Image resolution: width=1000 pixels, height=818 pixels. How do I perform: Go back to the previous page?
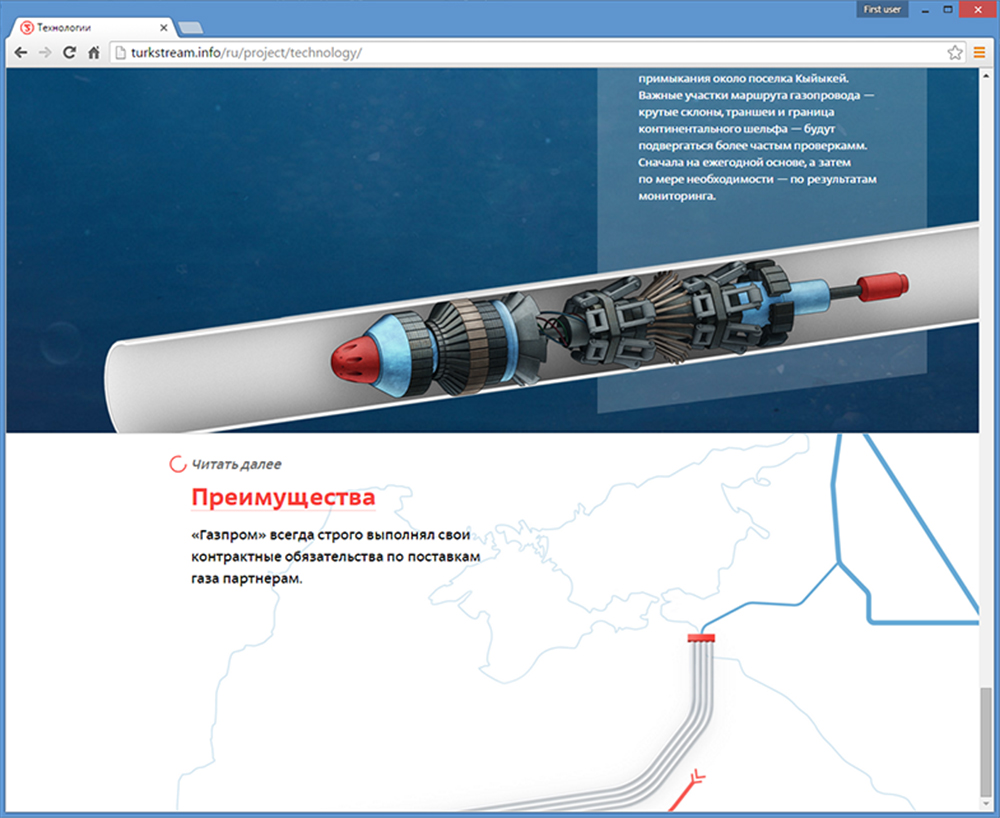21,52
